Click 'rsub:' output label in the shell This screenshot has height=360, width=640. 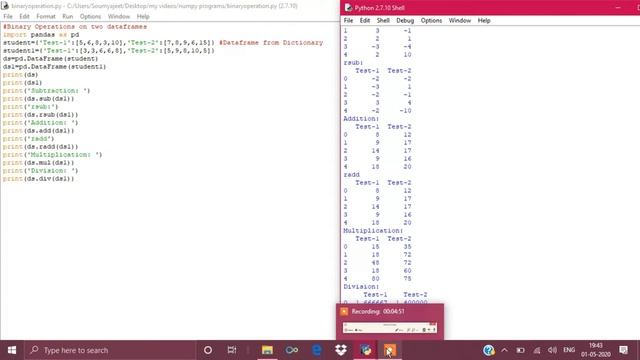pyautogui.click(x=353, y=63)
